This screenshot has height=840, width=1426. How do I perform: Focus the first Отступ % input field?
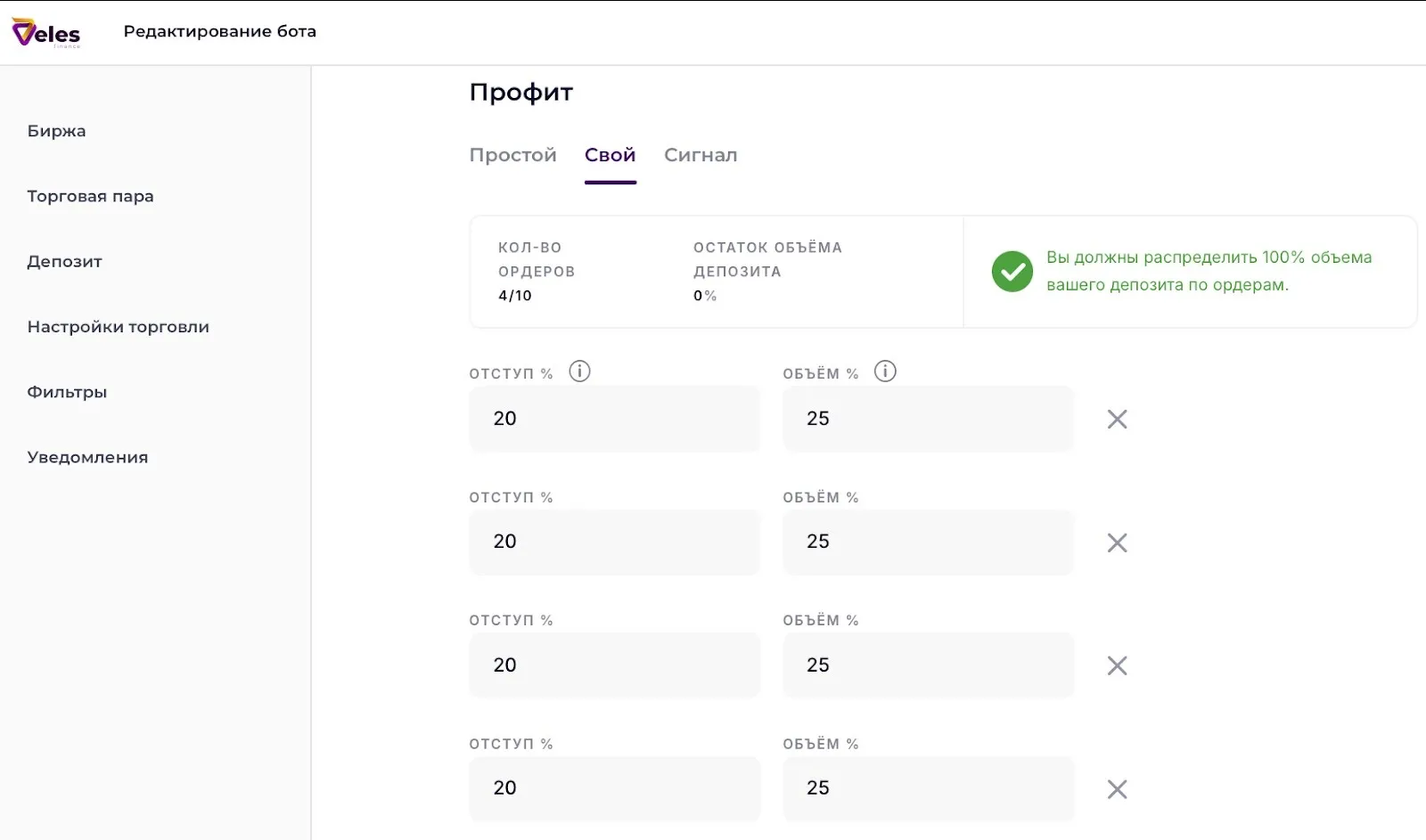pos(614,419)
